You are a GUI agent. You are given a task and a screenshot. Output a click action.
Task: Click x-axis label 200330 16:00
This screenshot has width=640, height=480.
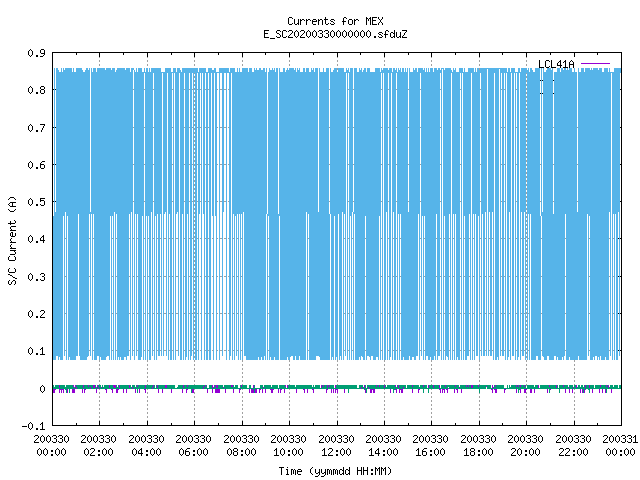[430, 446]
